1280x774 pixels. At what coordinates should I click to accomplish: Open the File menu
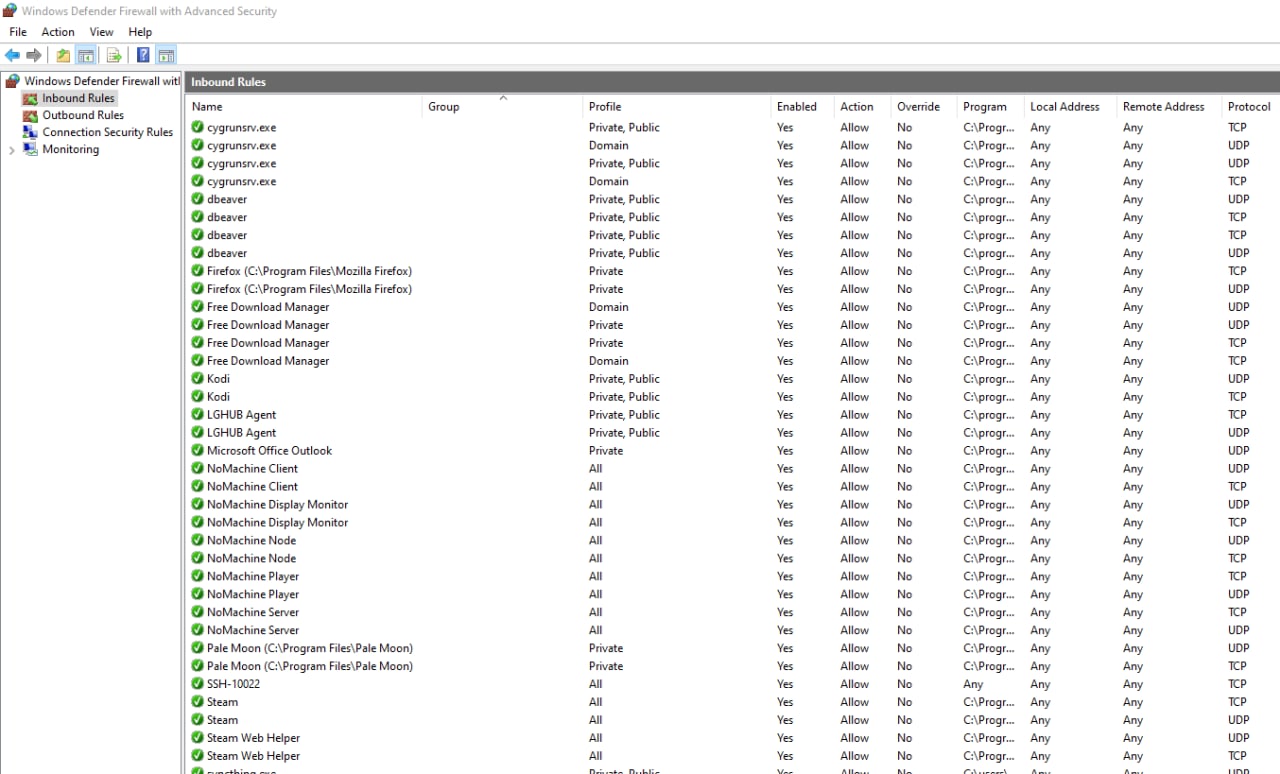18,32
